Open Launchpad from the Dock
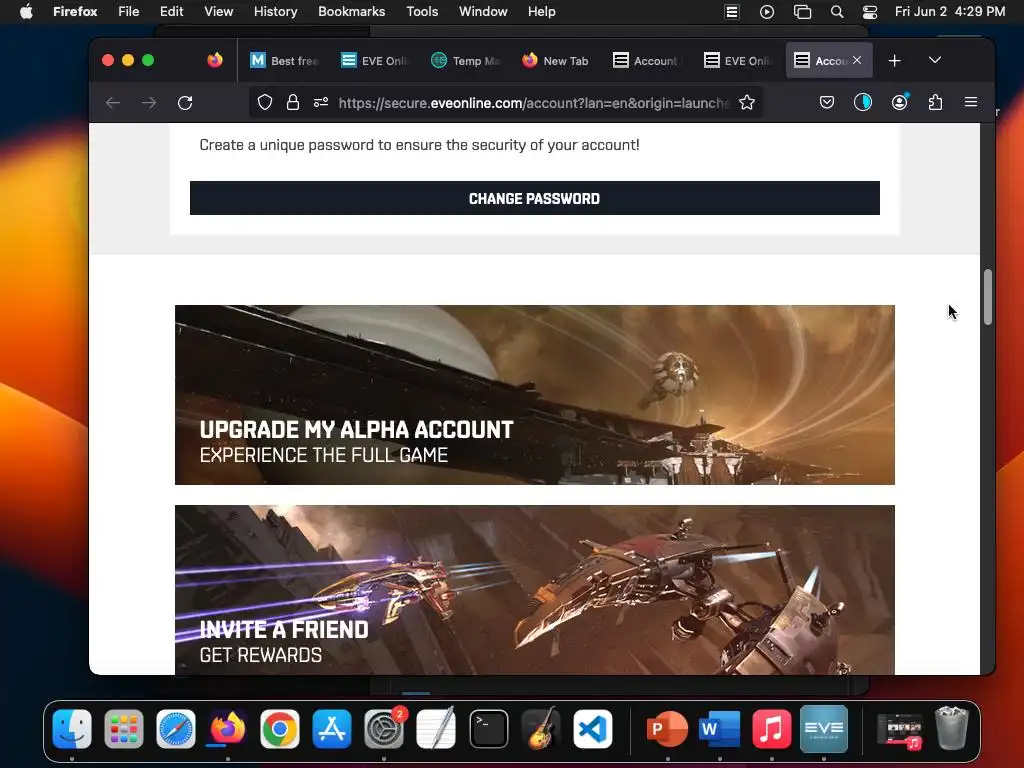 (x=123, y=729)
